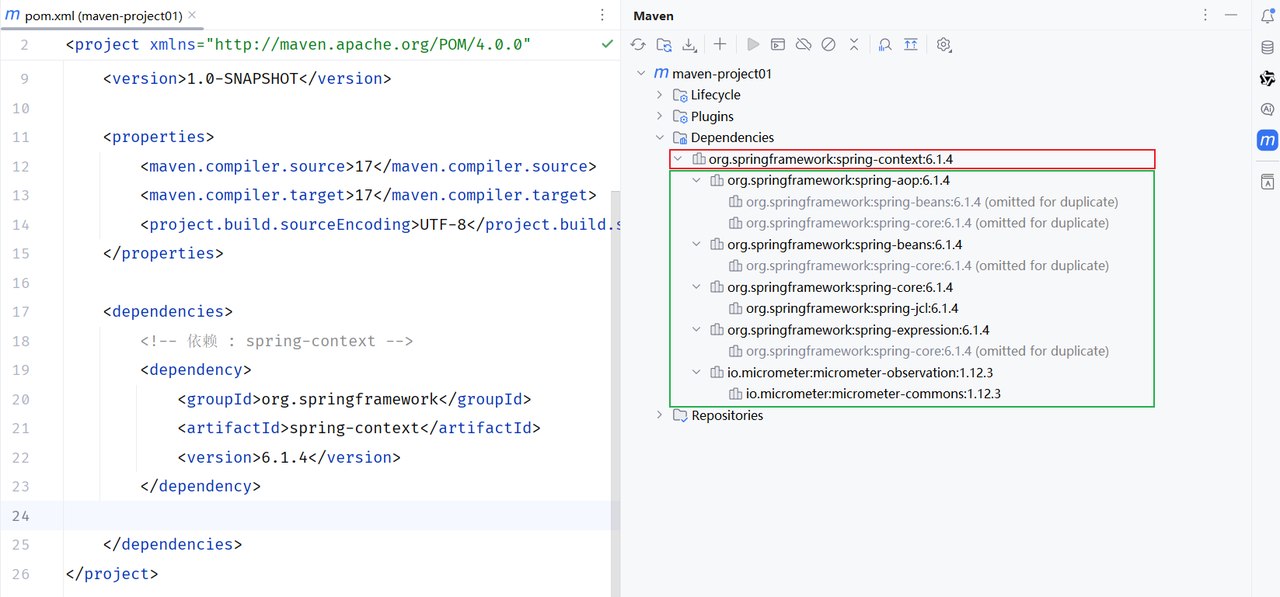The height and width of the screenshot is (597, 1280).
Task: Click the Chinese spring-context comment line
Action: (277, 341)
